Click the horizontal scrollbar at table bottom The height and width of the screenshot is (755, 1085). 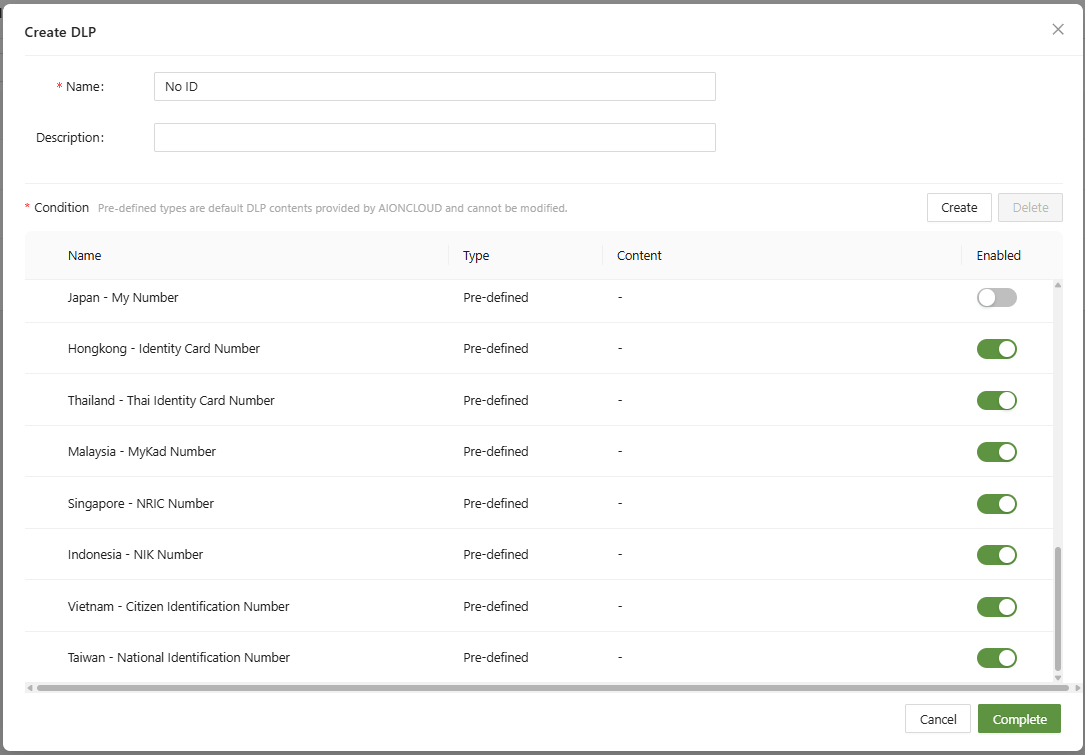tap(550, 688)
